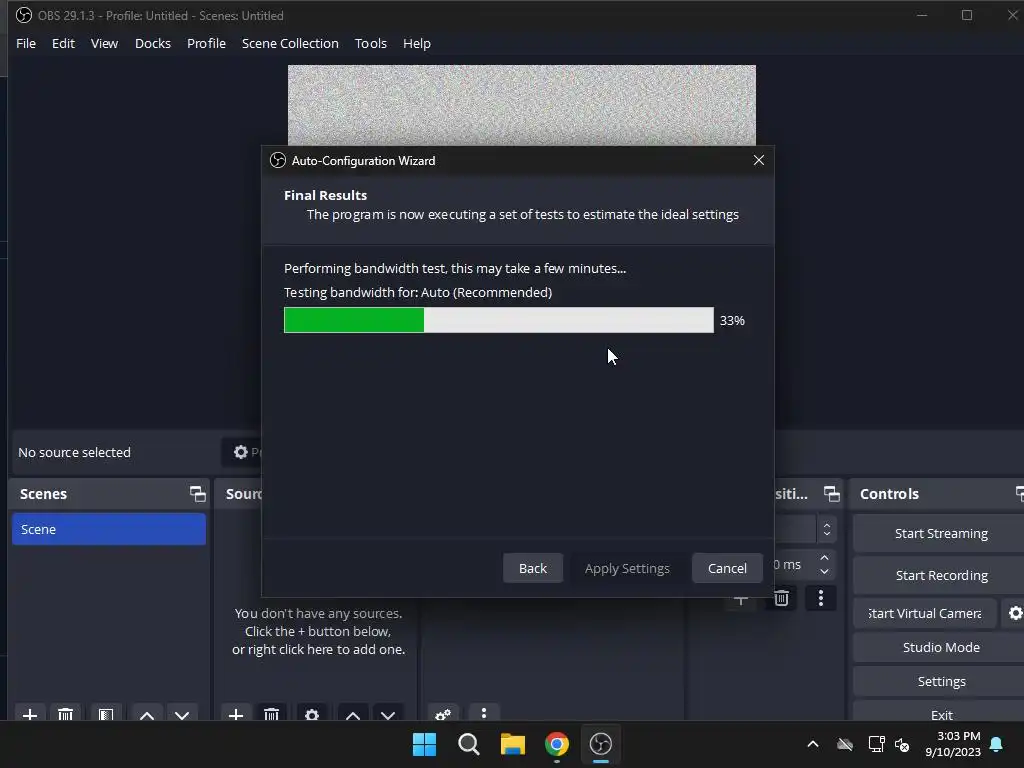Click the bandwidth test progress bar
The height and width of the screenshot is (768, 1024).
pos(499,320)
